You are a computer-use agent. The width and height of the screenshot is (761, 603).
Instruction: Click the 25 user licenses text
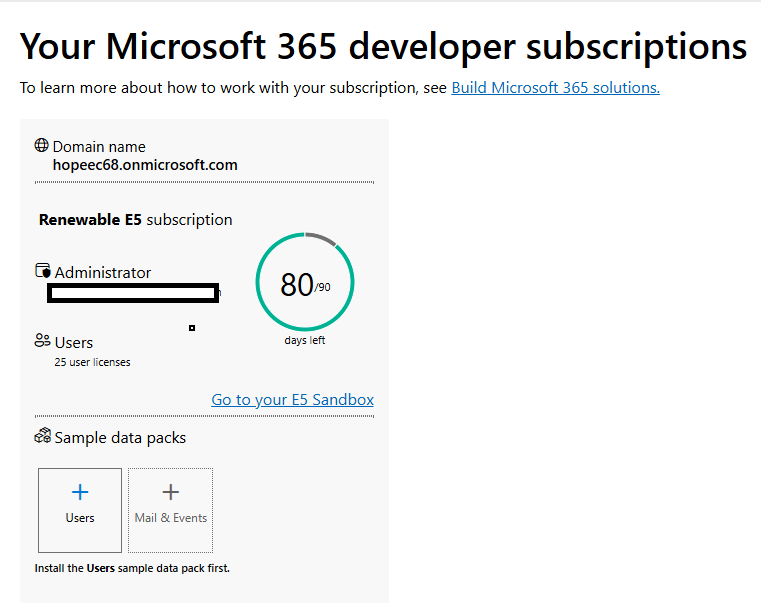pyautogui.click(x=92, y=362)
